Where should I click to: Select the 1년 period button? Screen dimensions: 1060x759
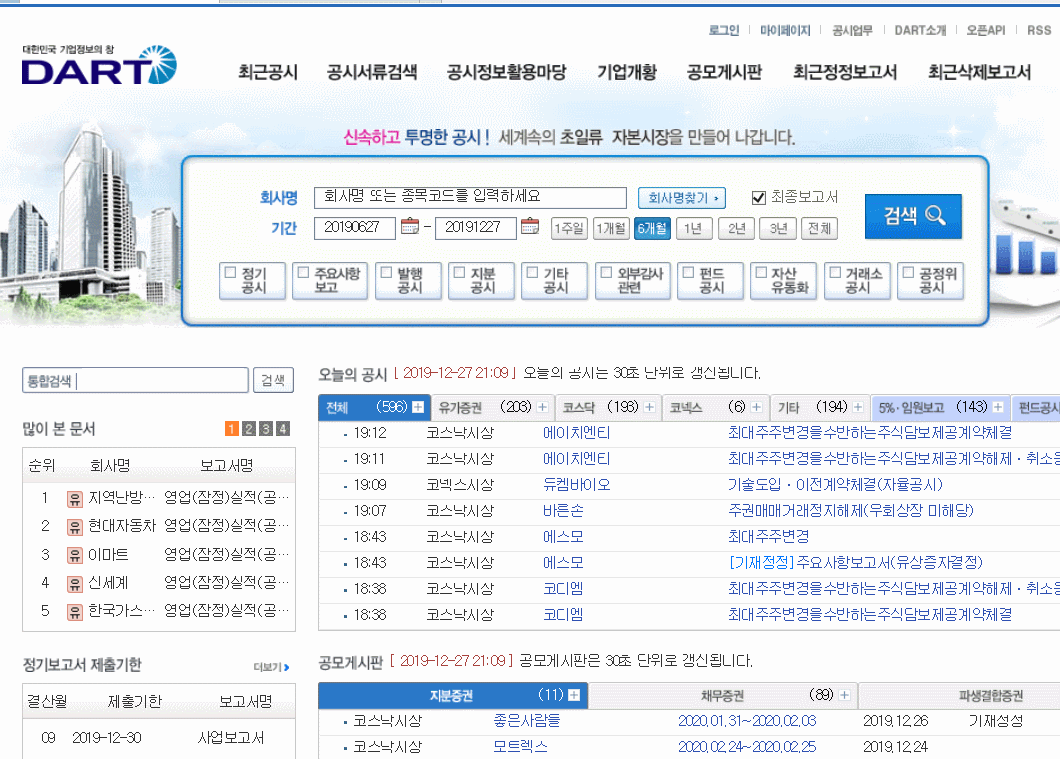694,228
